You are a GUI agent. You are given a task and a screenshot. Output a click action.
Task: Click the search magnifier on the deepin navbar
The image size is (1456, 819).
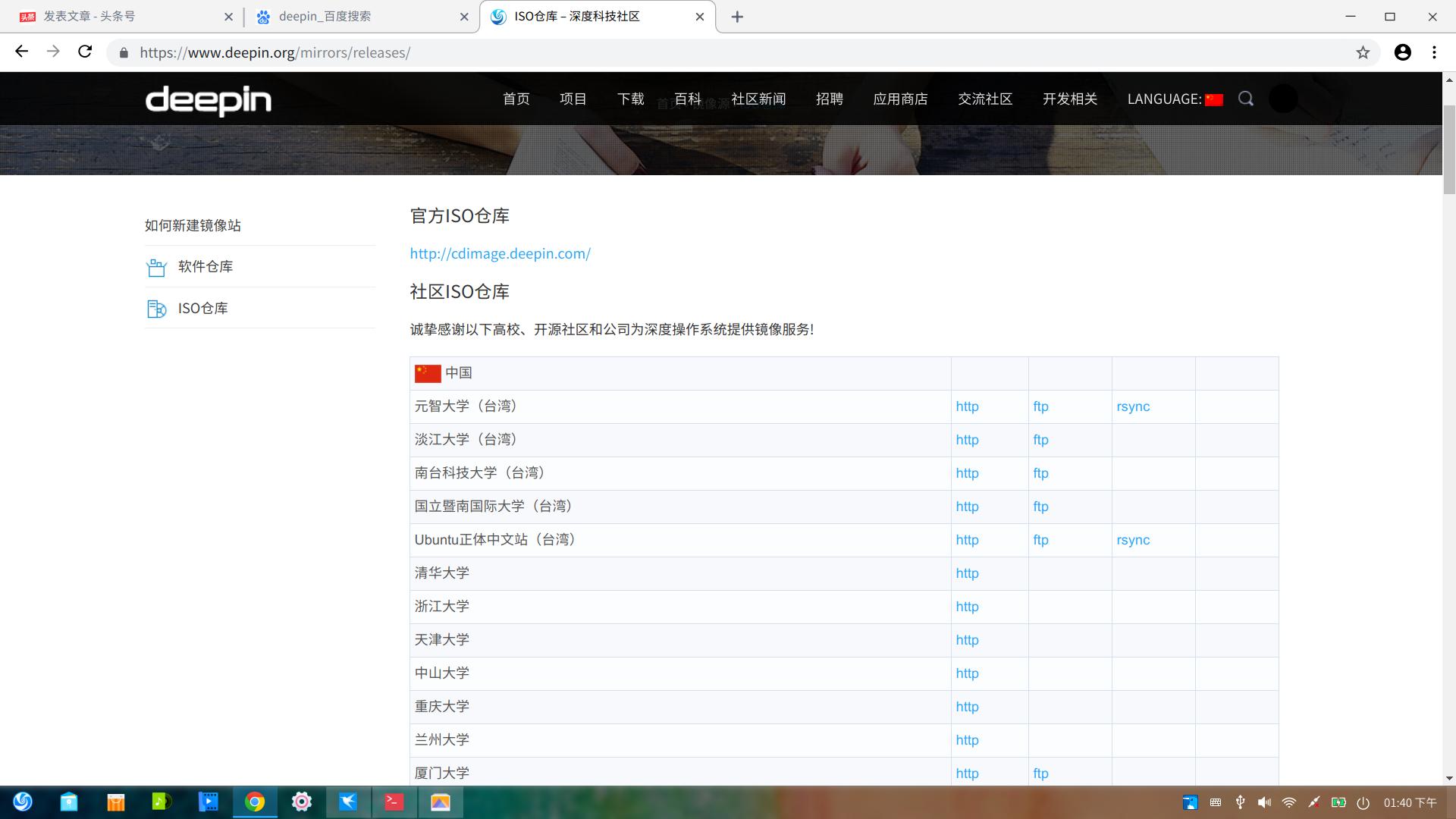(x=1246, y=99)
